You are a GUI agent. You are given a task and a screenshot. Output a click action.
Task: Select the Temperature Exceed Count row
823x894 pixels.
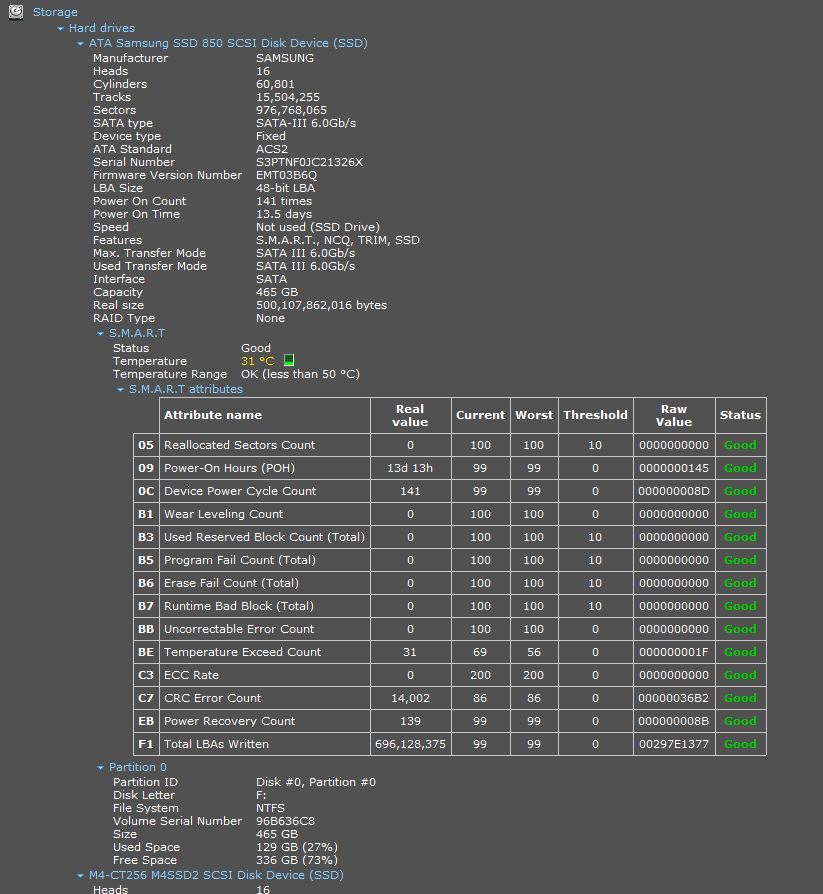coord(450,652)
